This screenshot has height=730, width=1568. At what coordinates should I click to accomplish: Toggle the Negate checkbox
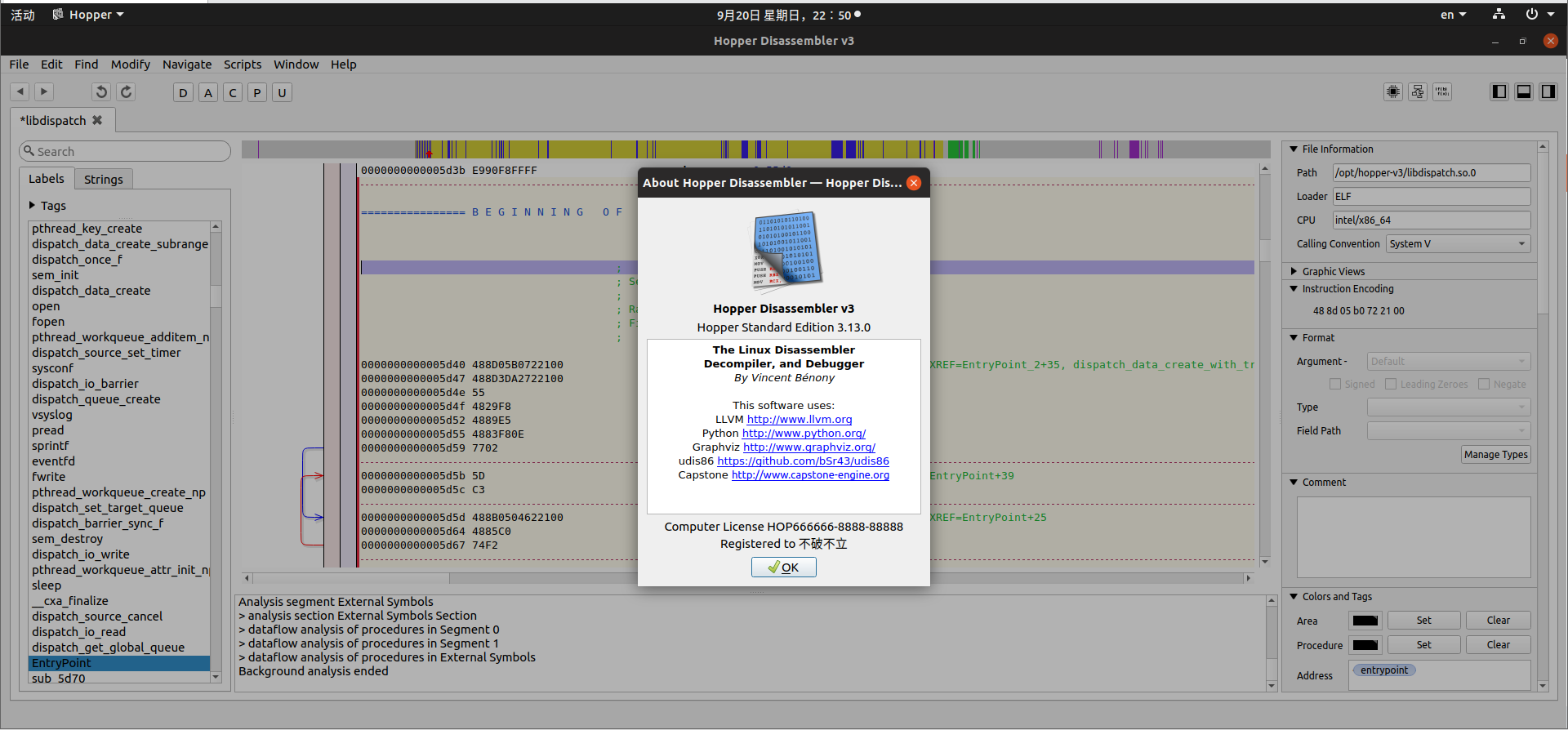pos(1484,384)
